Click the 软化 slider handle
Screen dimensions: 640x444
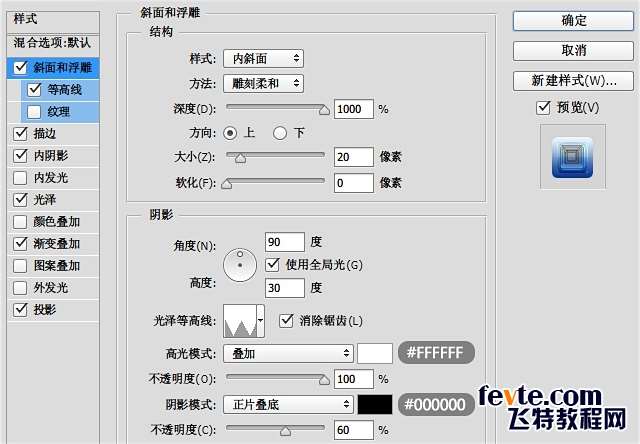click(x=227, y=184)
